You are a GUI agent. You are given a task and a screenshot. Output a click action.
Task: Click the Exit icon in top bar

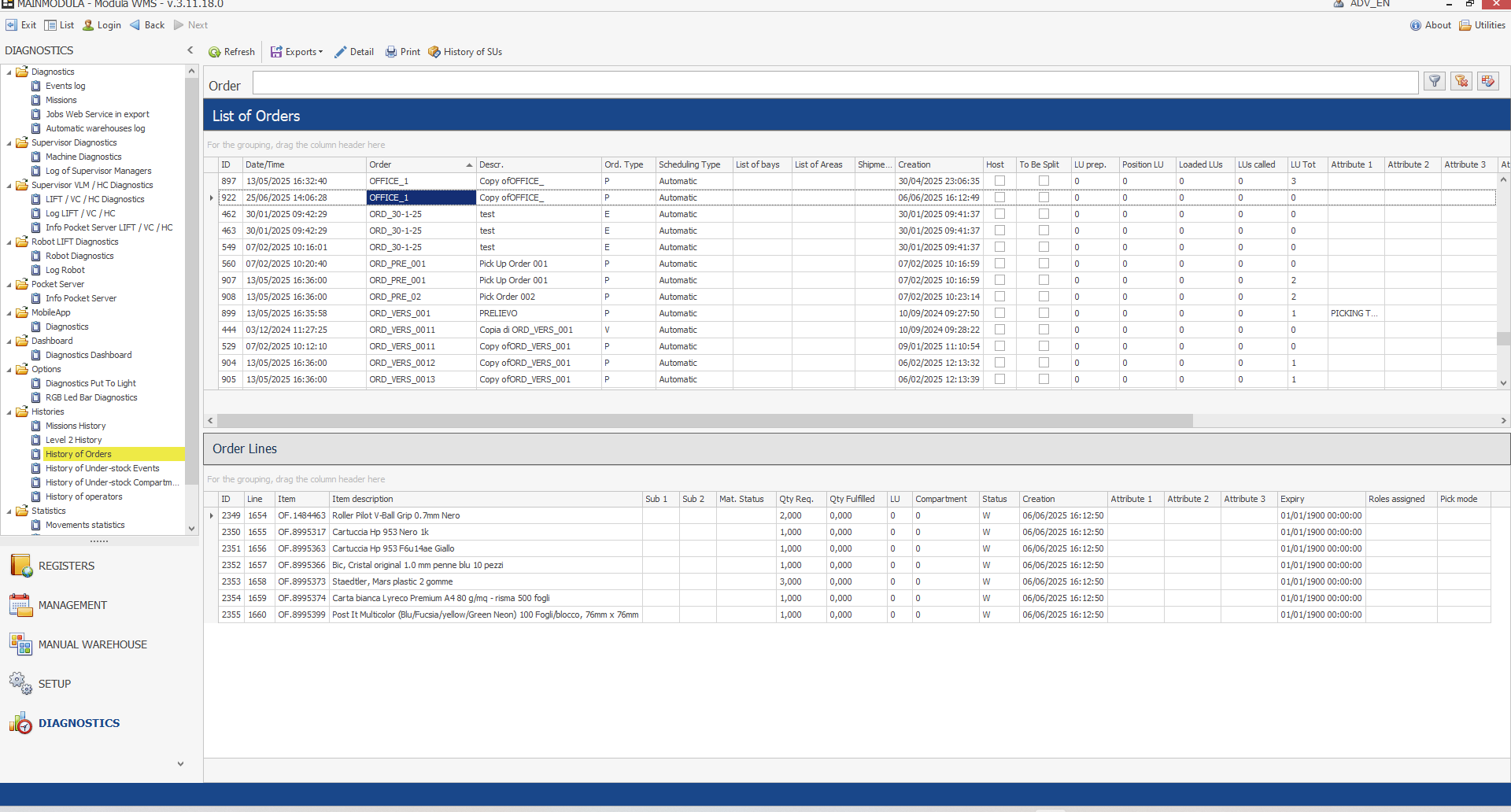[x=11, y=25]
